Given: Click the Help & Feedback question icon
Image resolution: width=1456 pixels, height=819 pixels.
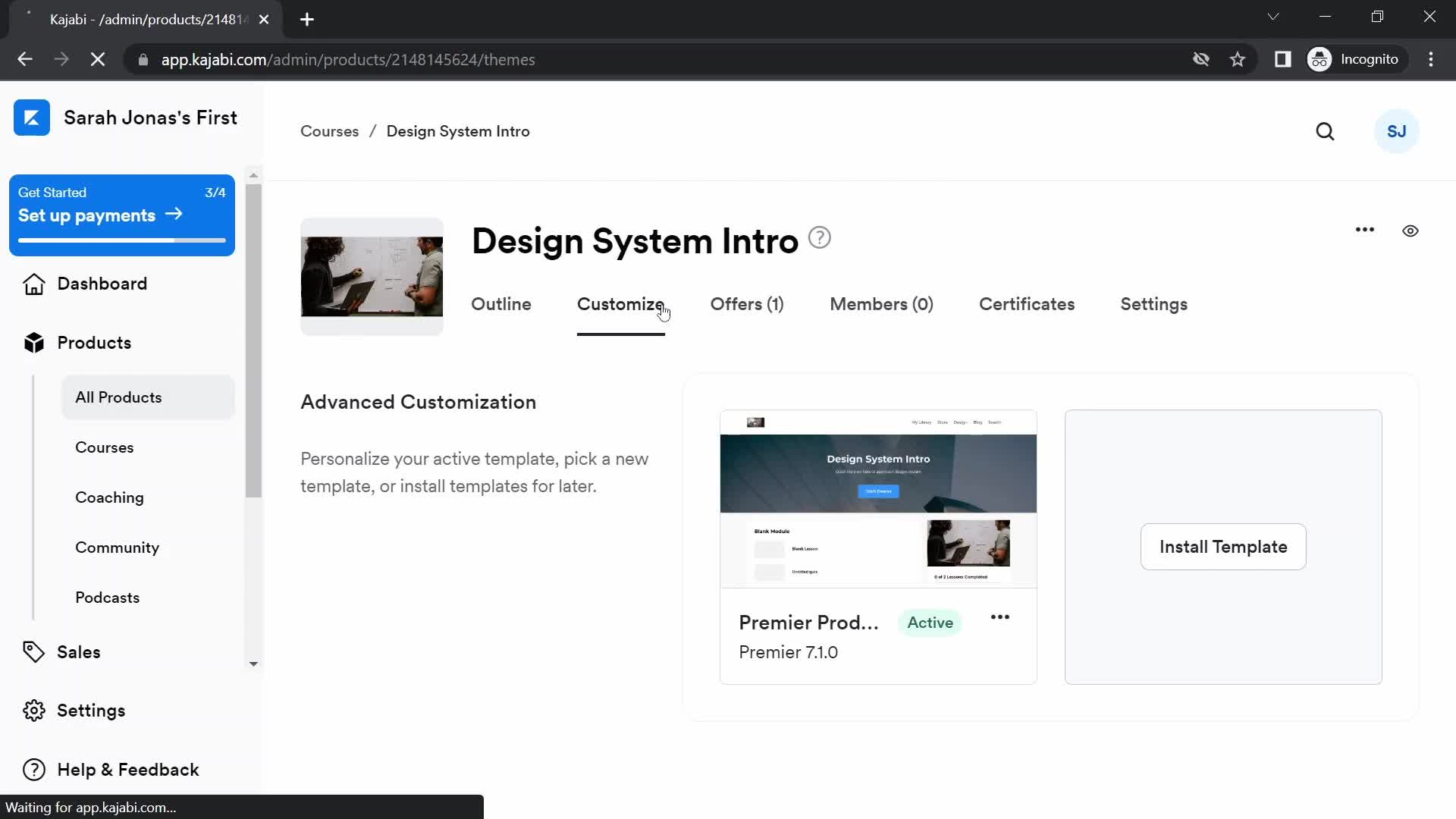Looking at the screenshot, I should pos(34,770).
